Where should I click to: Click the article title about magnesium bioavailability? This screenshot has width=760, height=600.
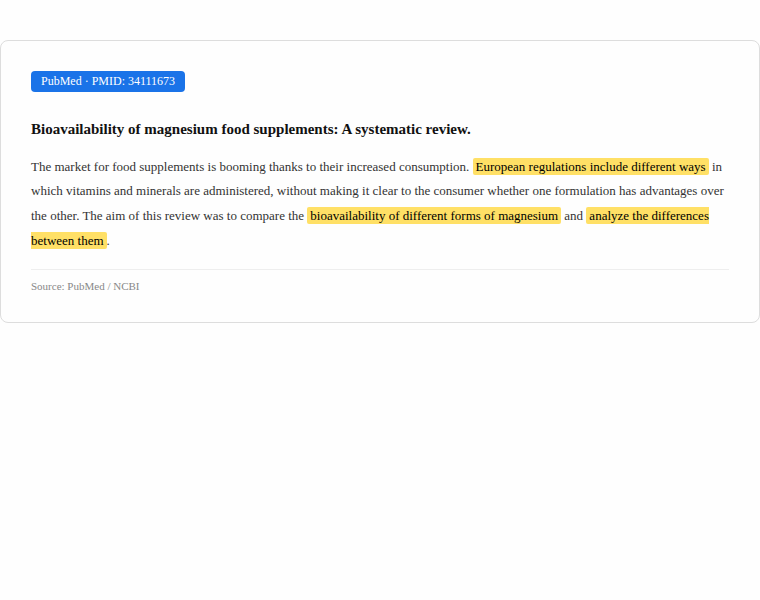click(250, 129)
